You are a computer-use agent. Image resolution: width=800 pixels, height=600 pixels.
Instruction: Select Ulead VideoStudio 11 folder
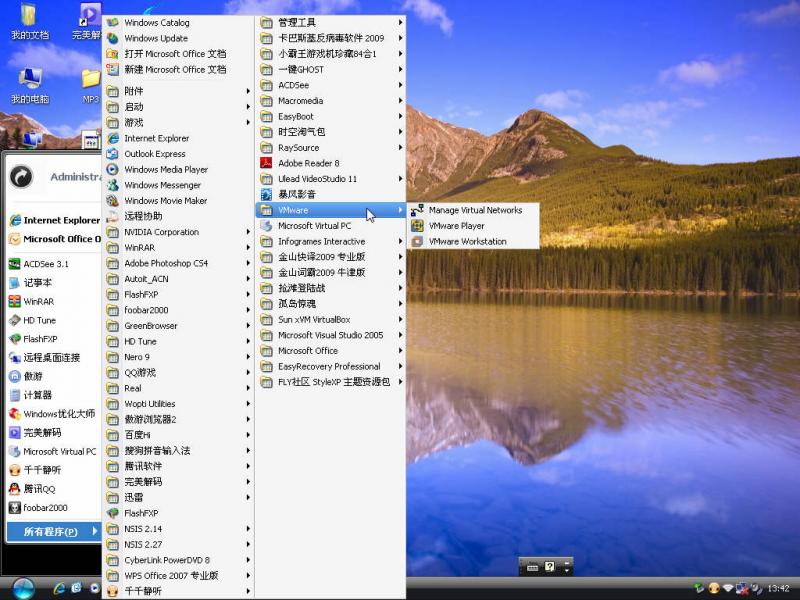(331, 179)
